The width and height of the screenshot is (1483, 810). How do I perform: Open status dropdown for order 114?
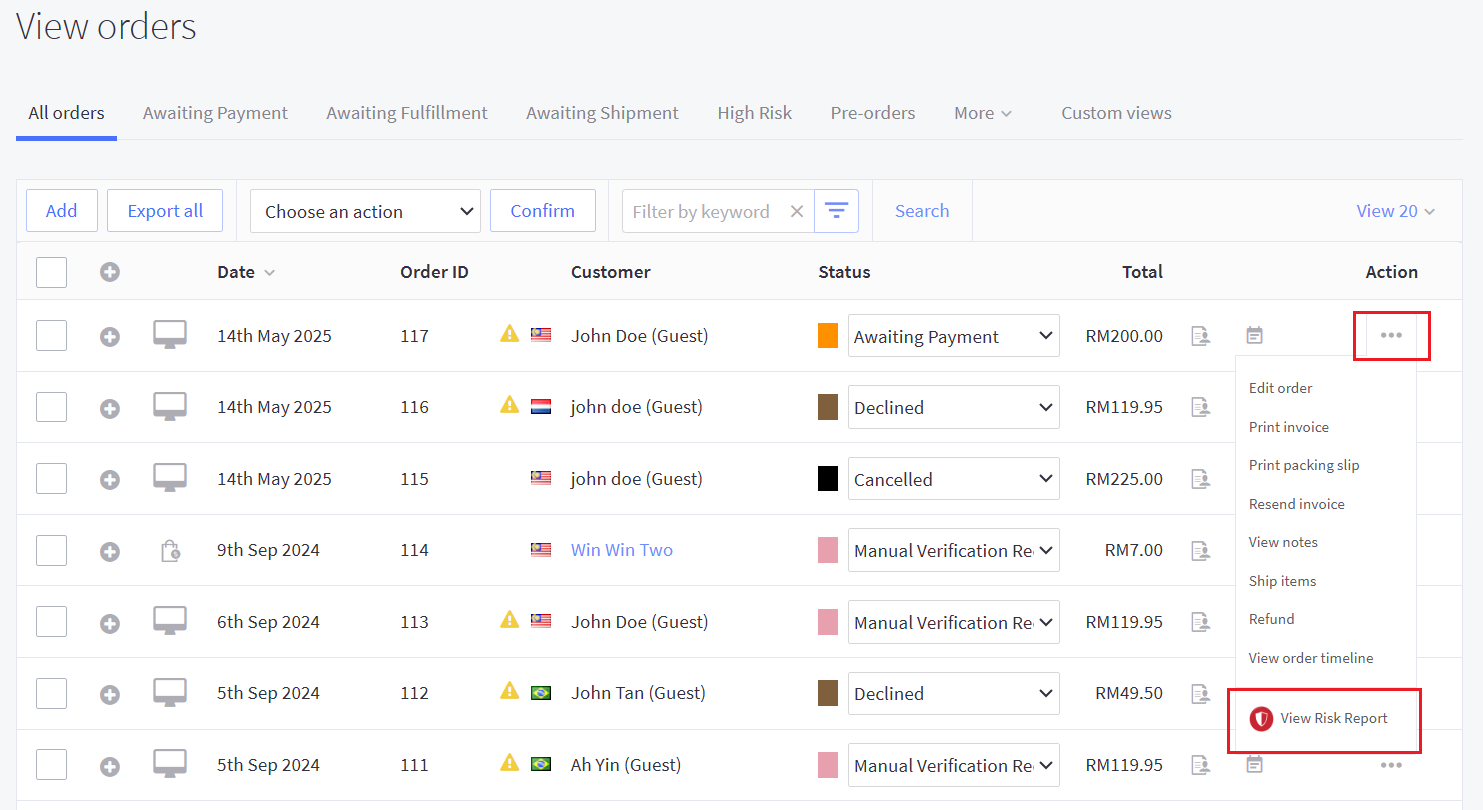(x=954, y=550)
